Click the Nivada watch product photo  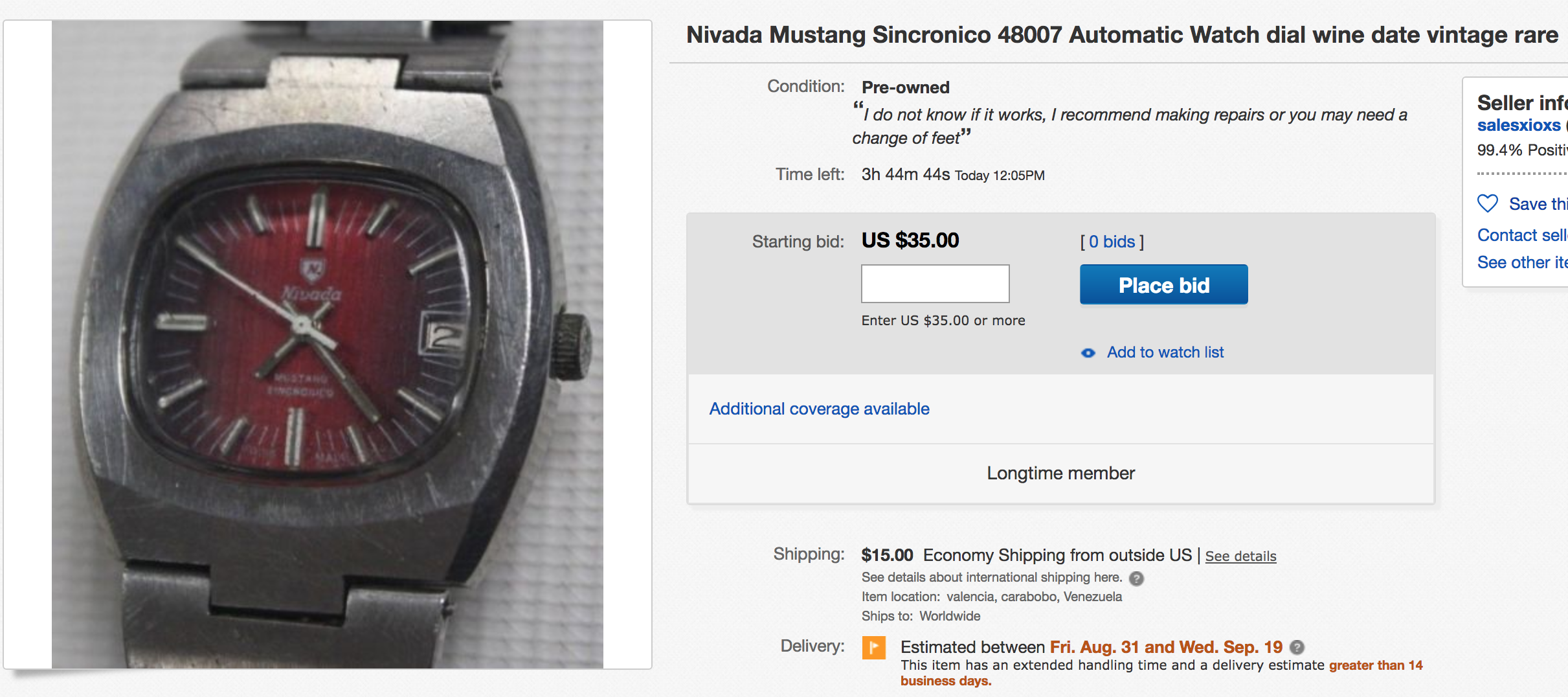click(327, 345)
